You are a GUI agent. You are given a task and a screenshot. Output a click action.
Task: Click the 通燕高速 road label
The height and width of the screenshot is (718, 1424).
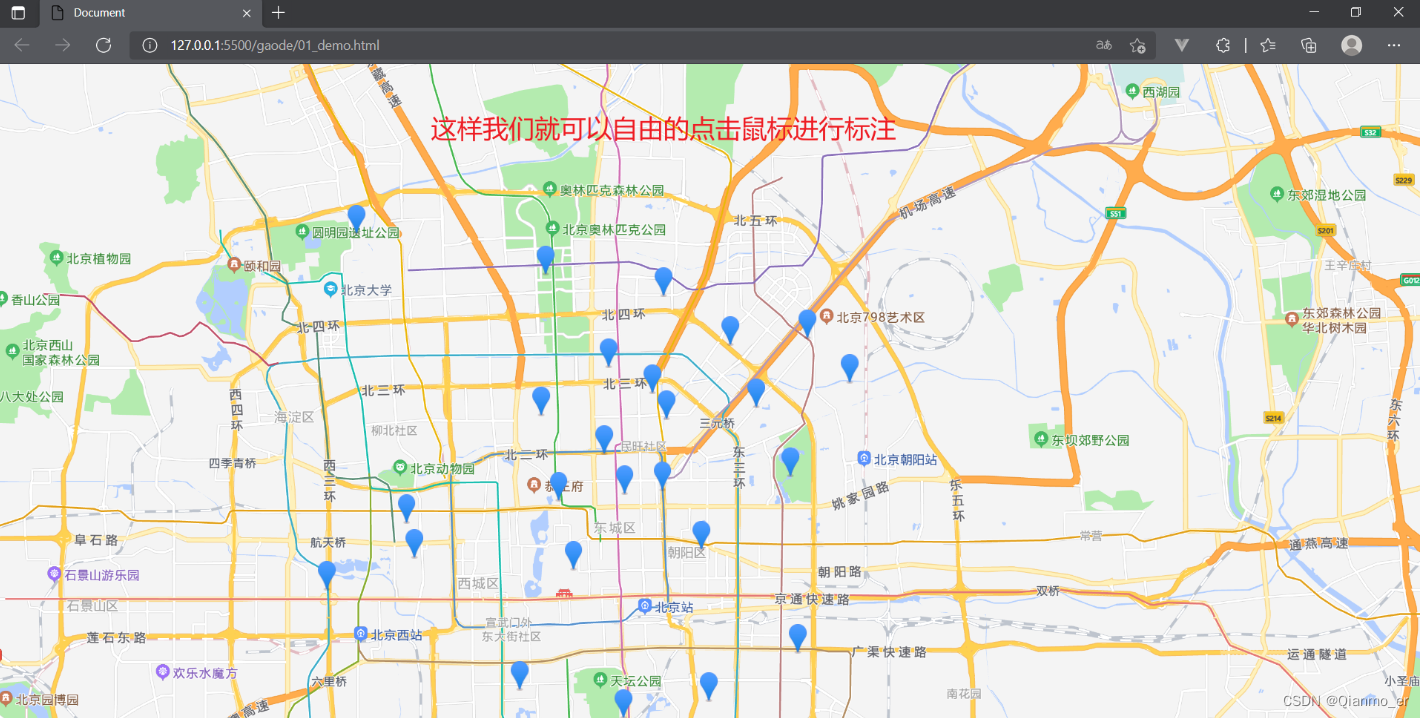(x=1318, y=543)
